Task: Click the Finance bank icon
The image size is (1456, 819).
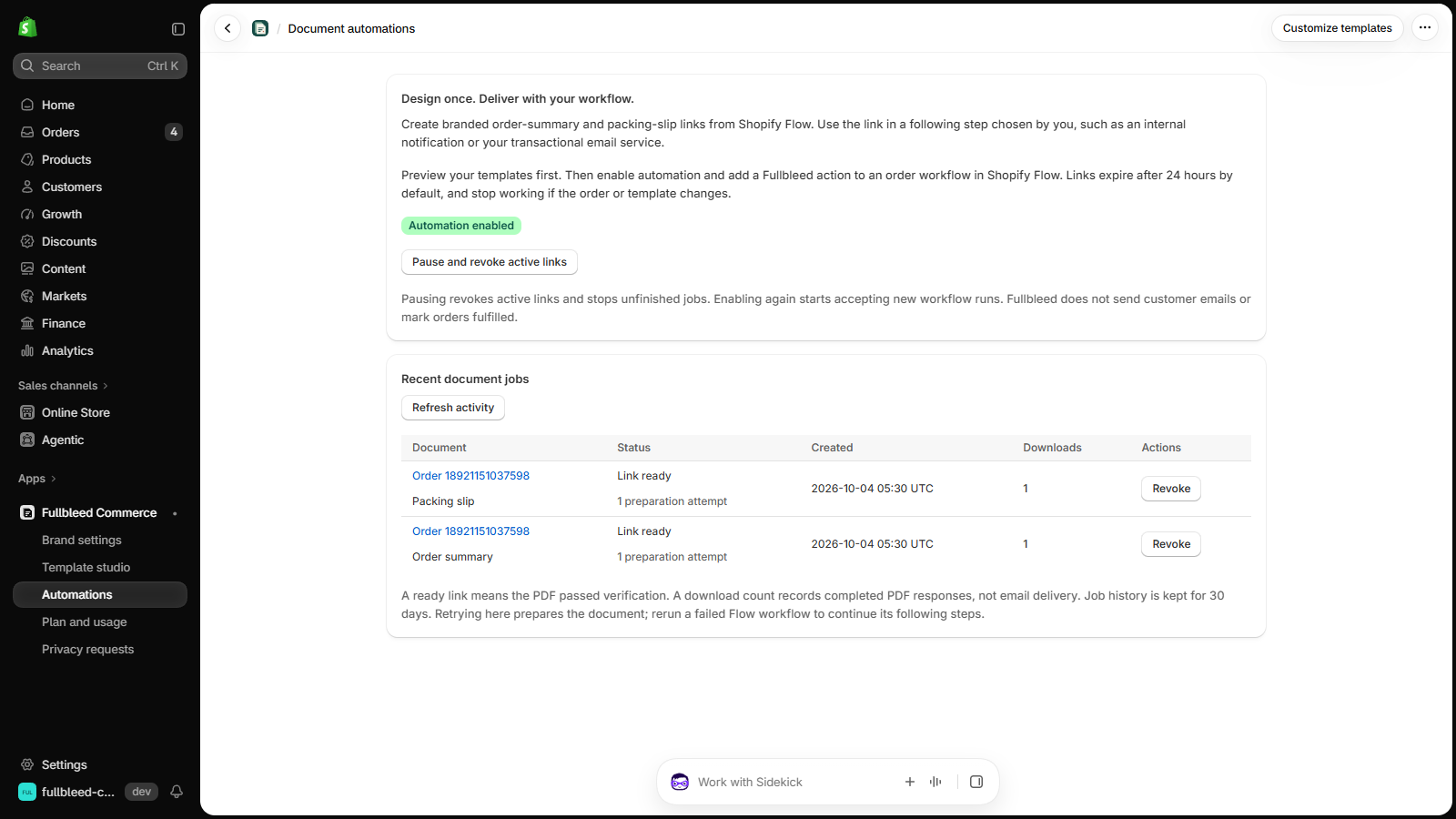Action: click(x=27, y=323)
